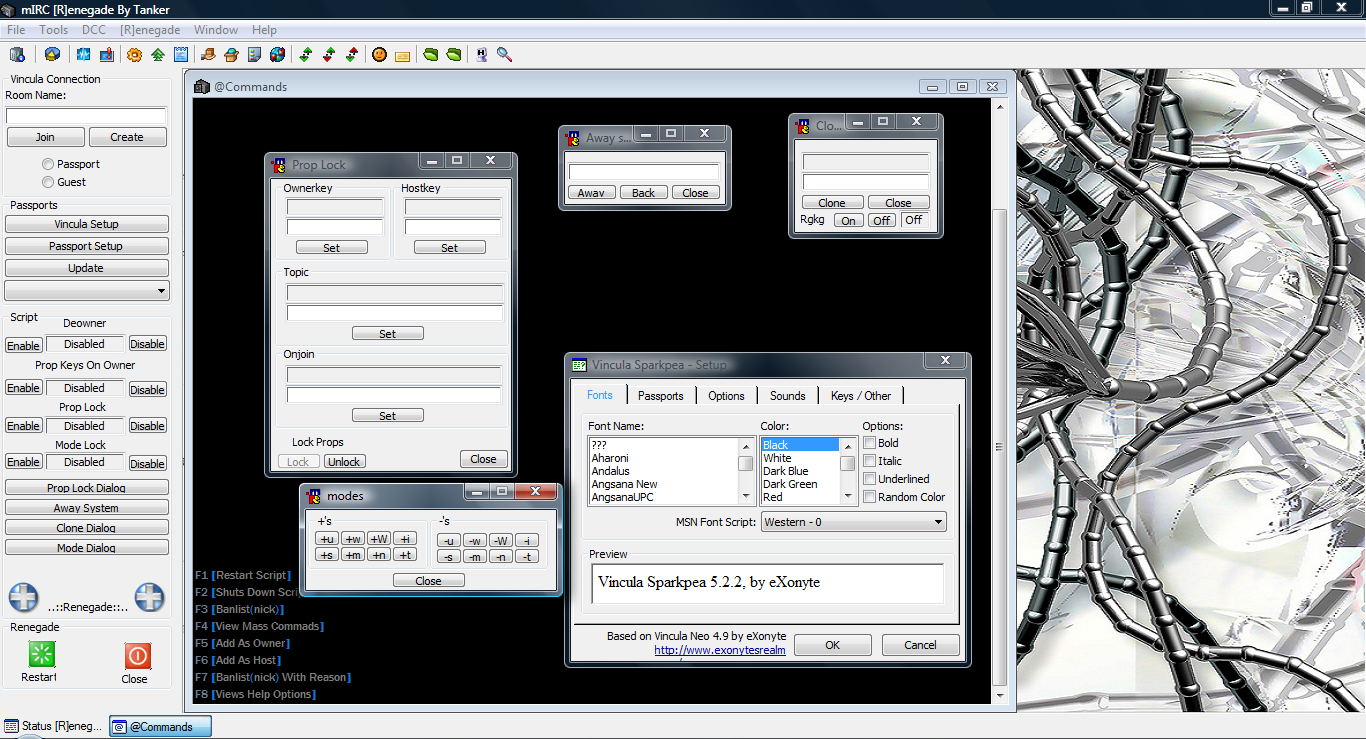
Task: Click the -t mode button
Action: pos(527,556)
